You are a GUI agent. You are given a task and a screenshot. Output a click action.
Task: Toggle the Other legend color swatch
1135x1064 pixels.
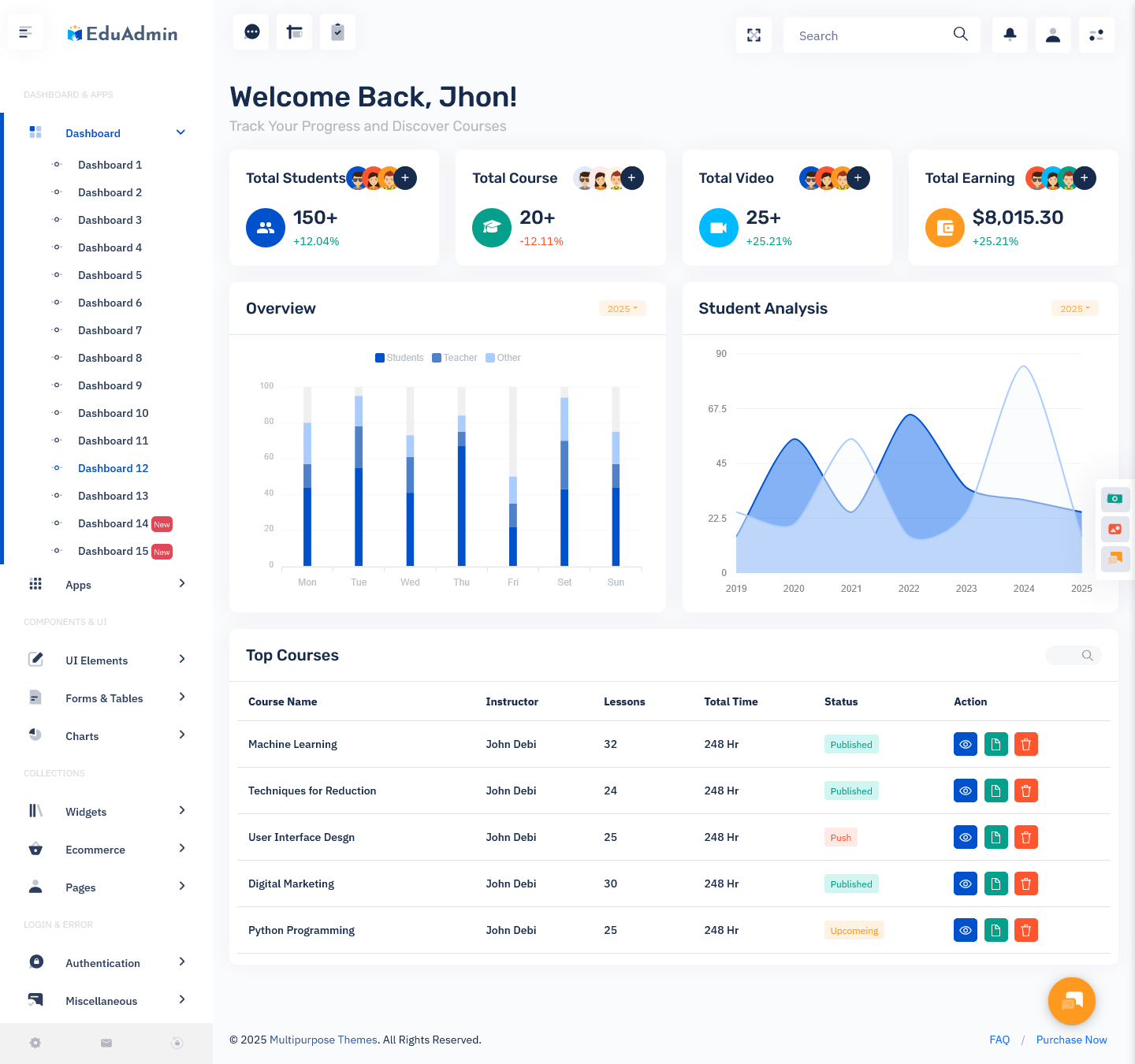pyautogui.click(x=490, y=358)
